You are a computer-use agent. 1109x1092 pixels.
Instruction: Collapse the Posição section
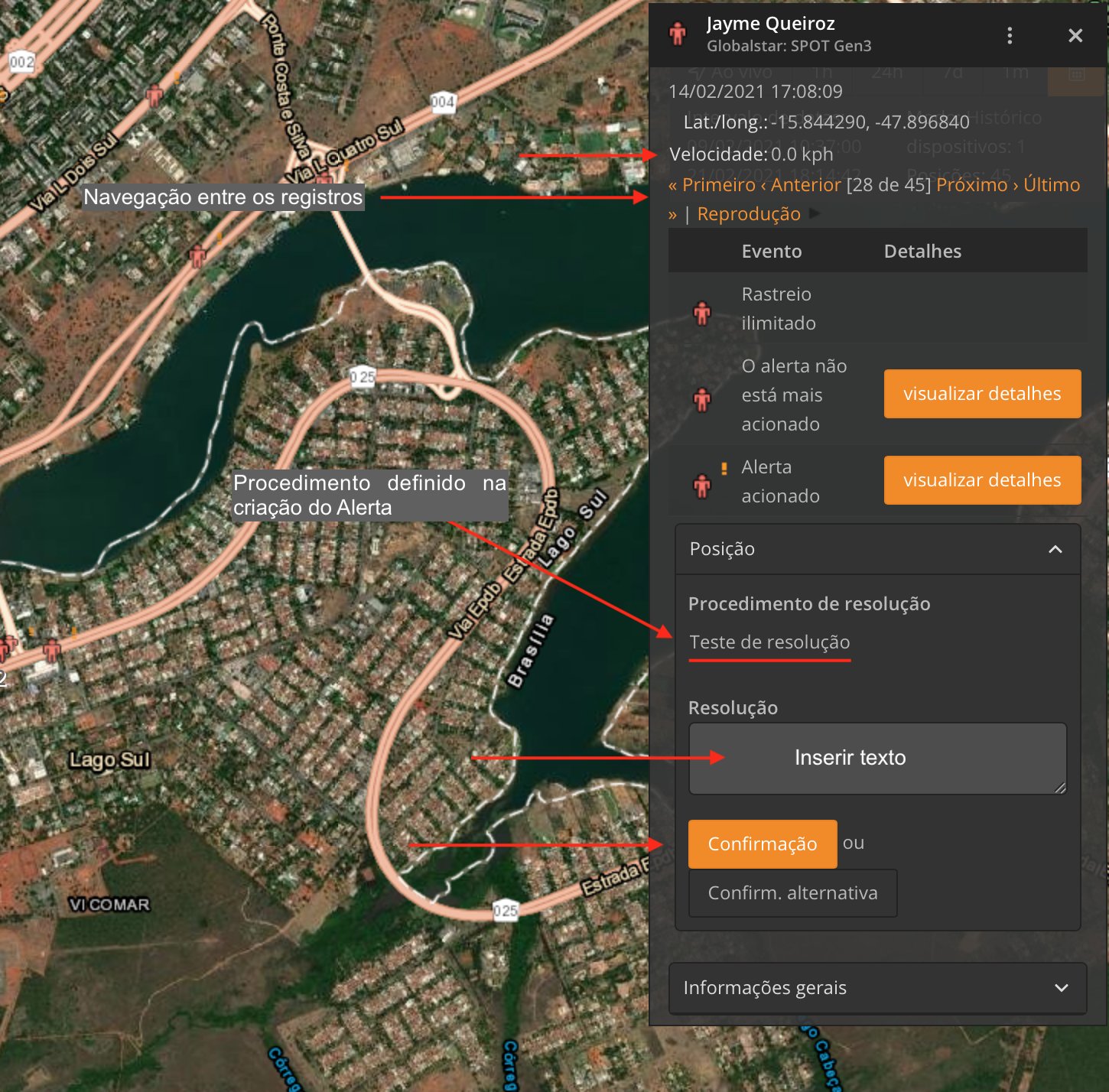click(1055, 549)
